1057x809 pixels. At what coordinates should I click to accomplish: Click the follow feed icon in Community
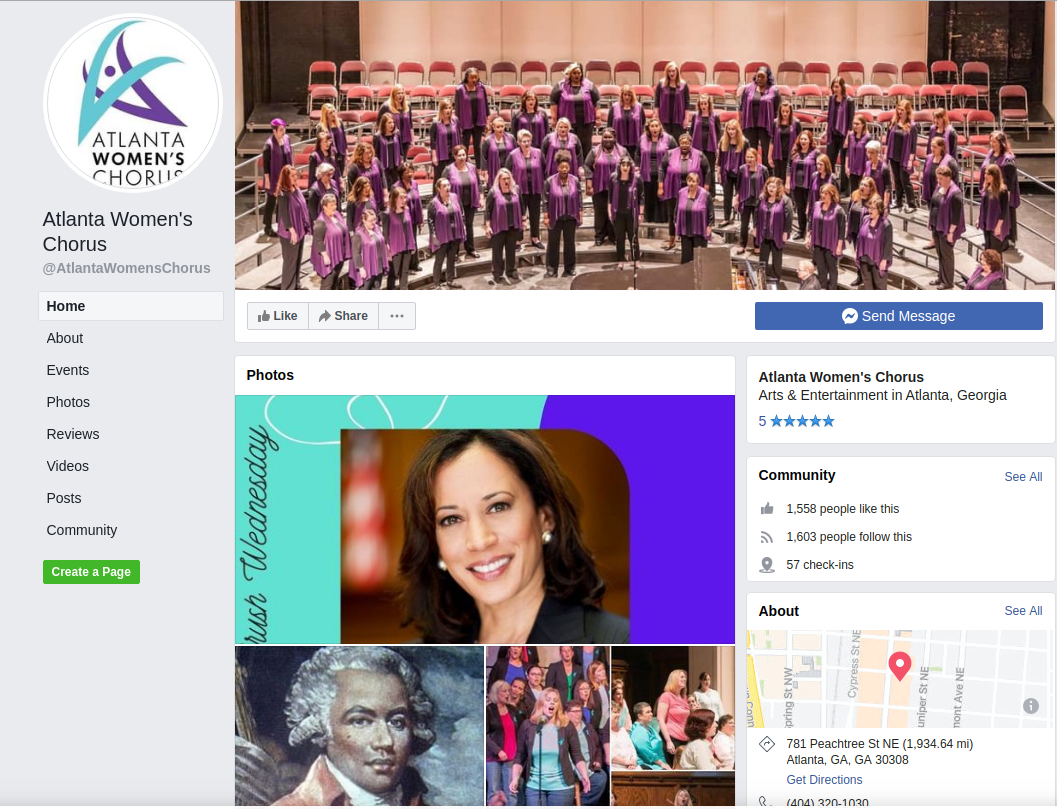click(x=767, y=537)
